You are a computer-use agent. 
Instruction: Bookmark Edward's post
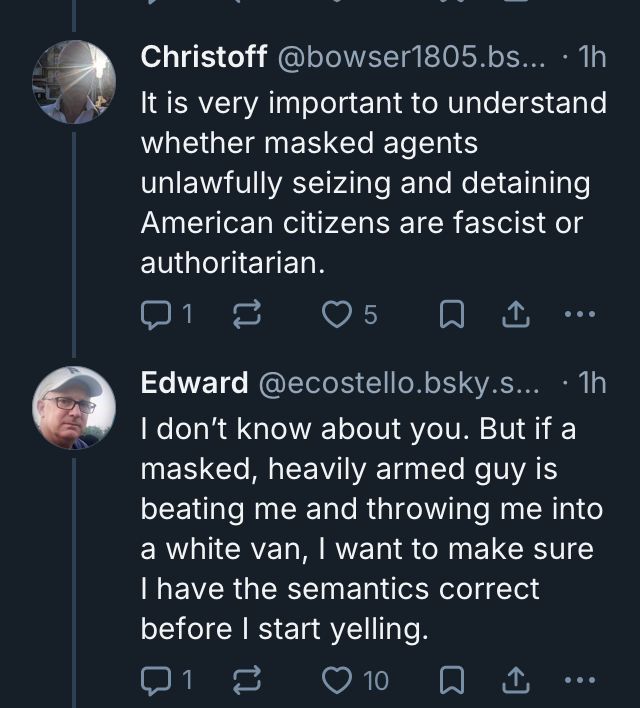tap(452, 681)
